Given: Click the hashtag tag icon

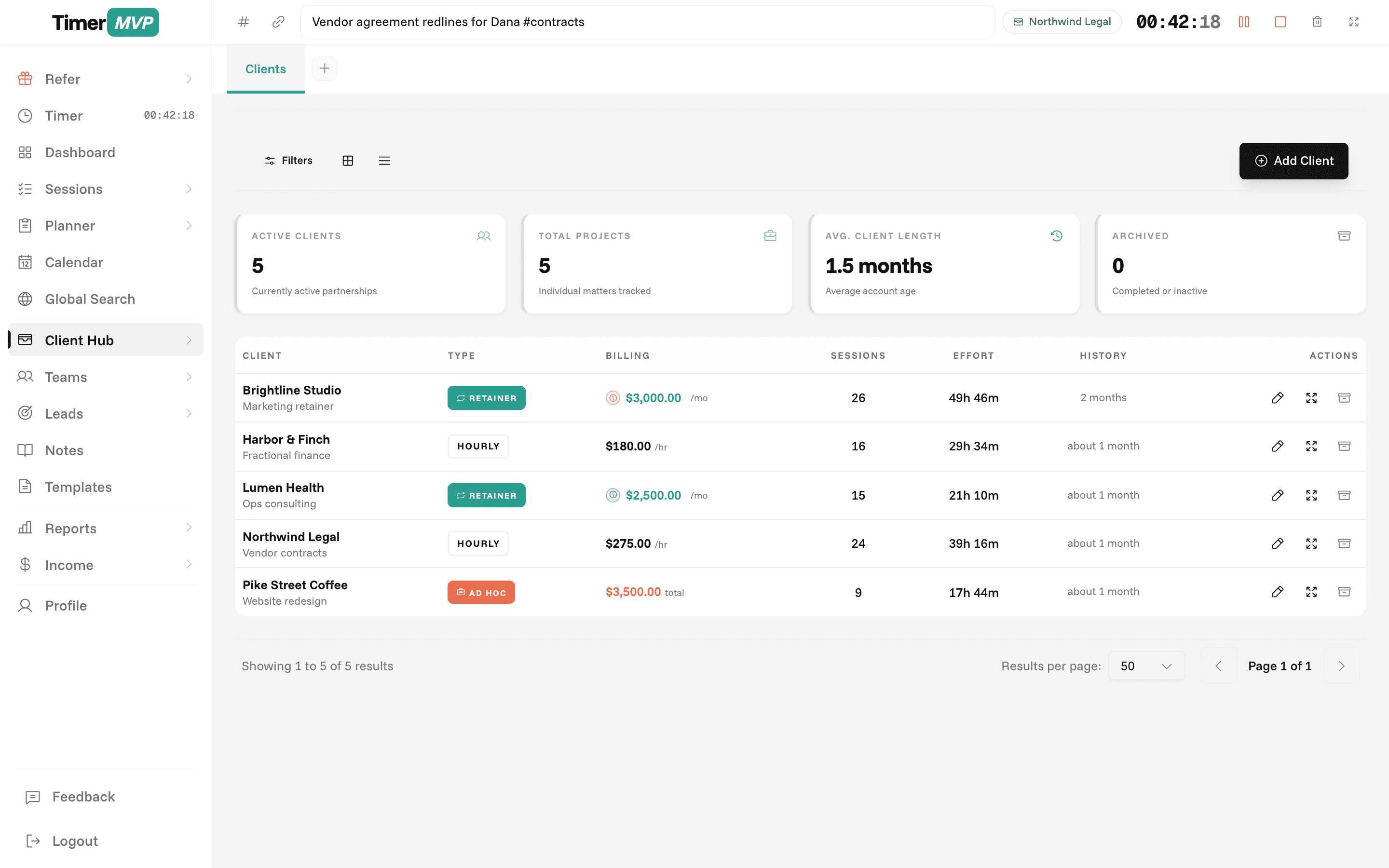Looking at the screenshot, I should click(244, 22).
